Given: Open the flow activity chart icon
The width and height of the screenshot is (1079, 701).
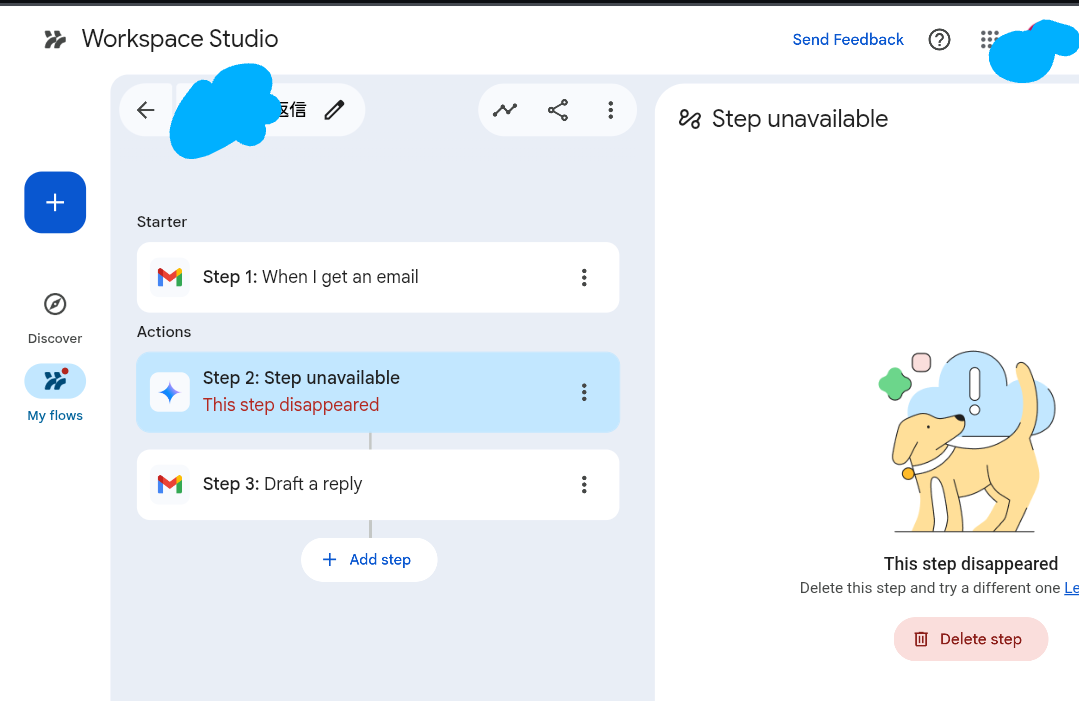Looking at the screenshot, I should [505, 110].
